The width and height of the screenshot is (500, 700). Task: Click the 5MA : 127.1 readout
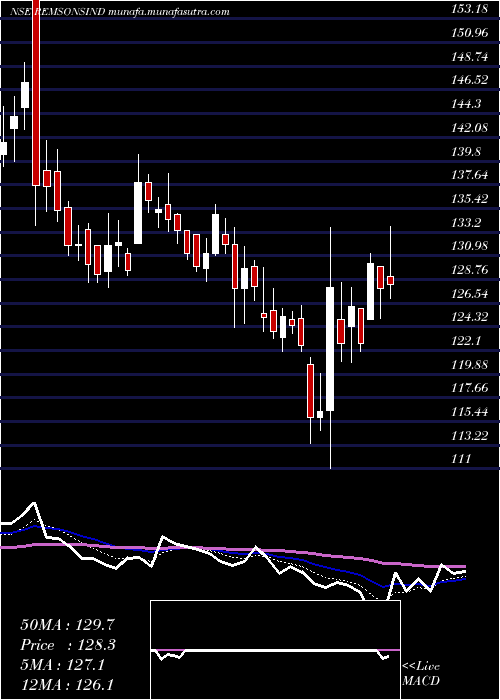pos(62,665)
